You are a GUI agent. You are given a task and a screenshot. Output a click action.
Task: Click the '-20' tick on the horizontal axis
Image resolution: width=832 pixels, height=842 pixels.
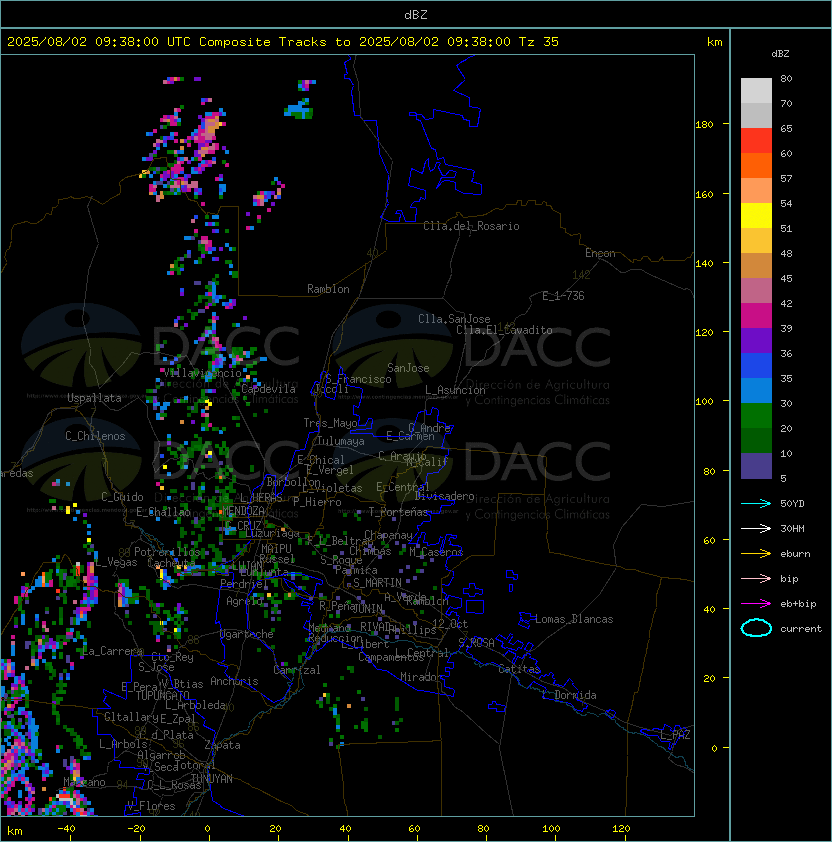(x=136, y=829)
